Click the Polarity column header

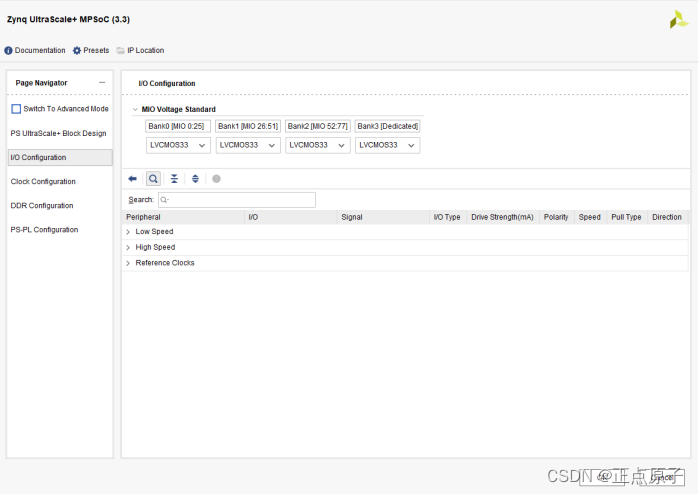tap(556, 217)
